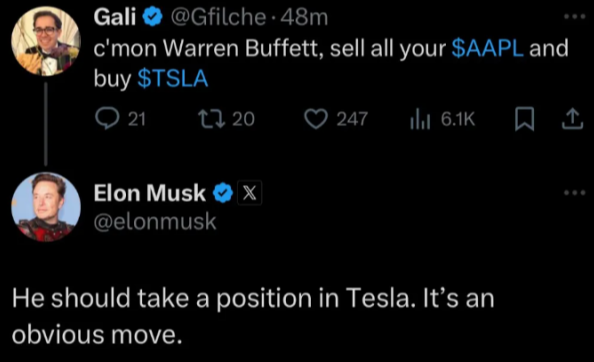Bookmark Gali's tweet

coord(525,119)
